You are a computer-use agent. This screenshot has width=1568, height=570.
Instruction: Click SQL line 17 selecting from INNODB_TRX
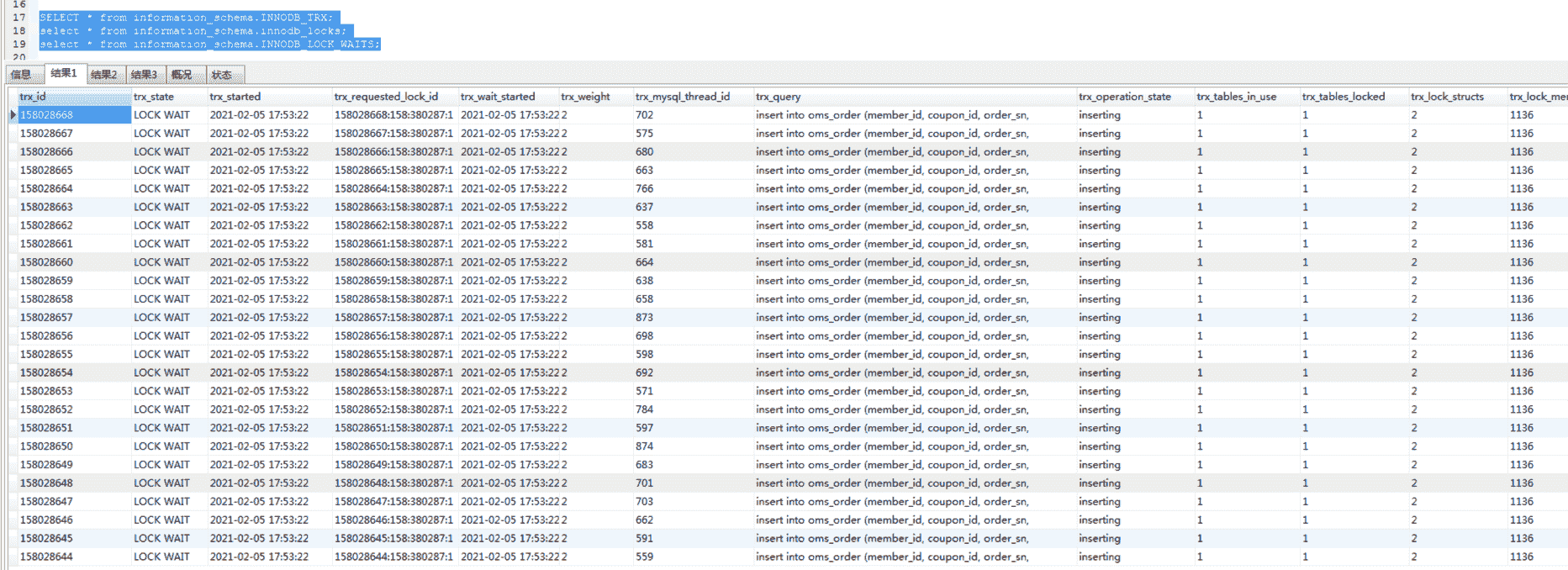point(186,18)
